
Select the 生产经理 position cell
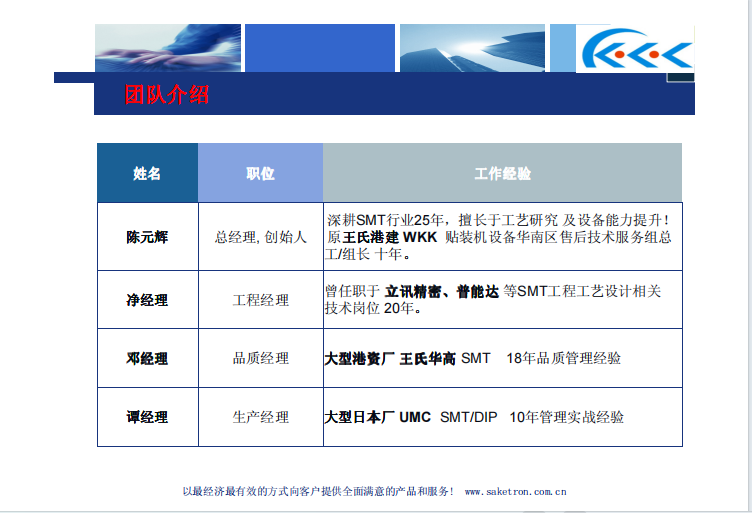coord(260,417)
